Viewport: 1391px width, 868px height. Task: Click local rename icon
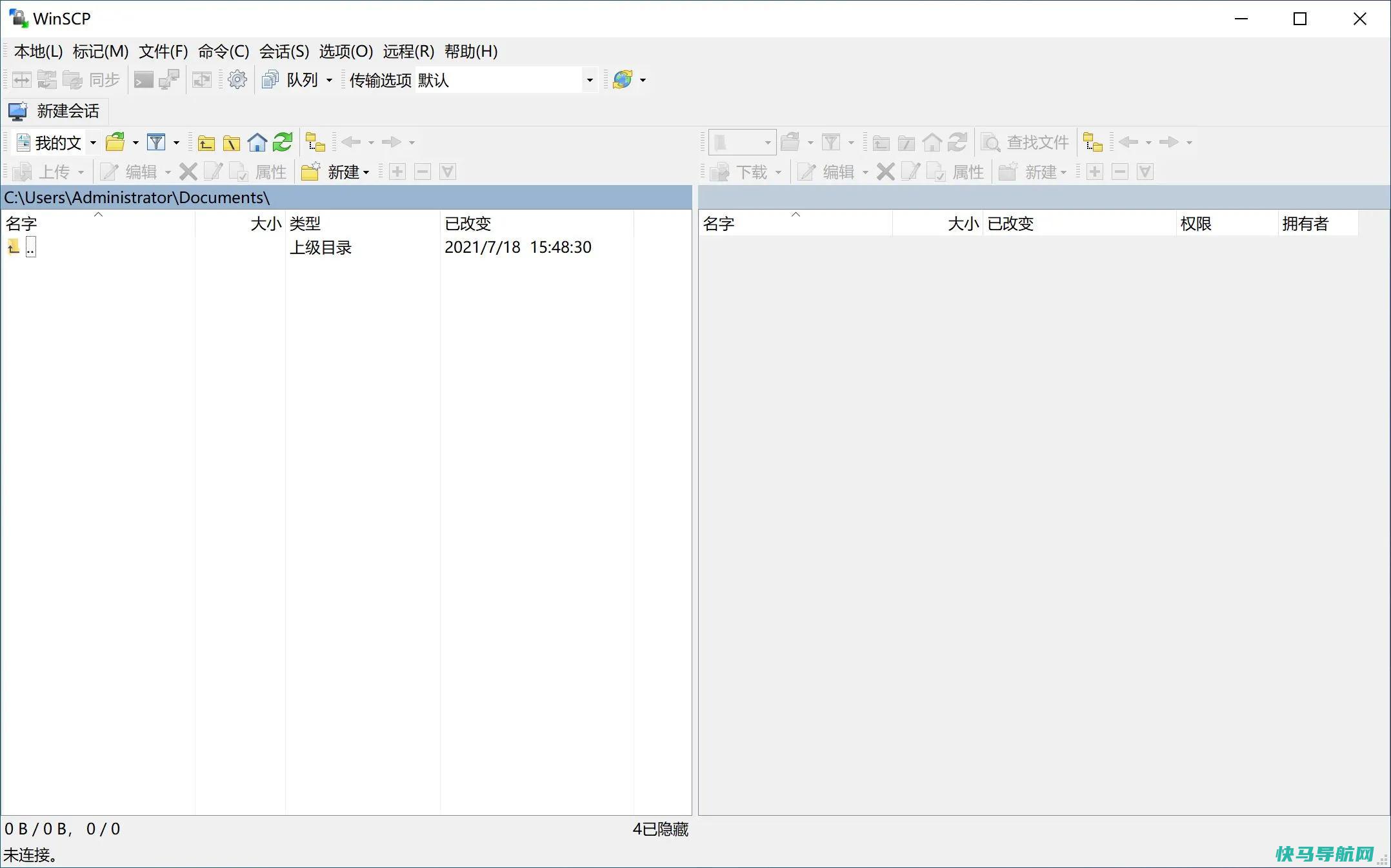tap(213, 172)
